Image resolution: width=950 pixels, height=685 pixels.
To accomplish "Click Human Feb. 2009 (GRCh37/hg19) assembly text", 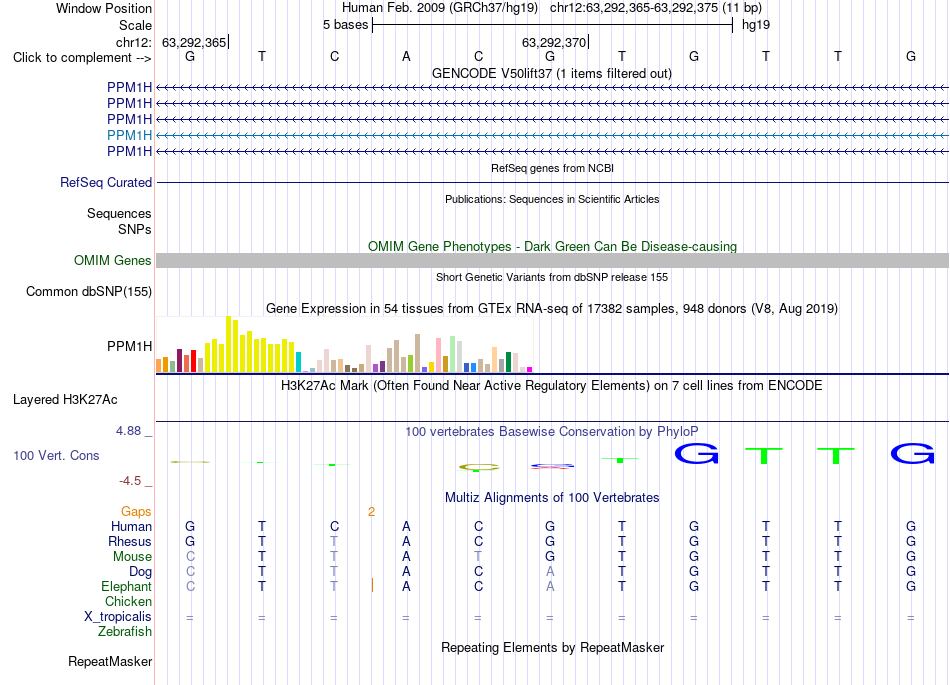I will point(440,8).
